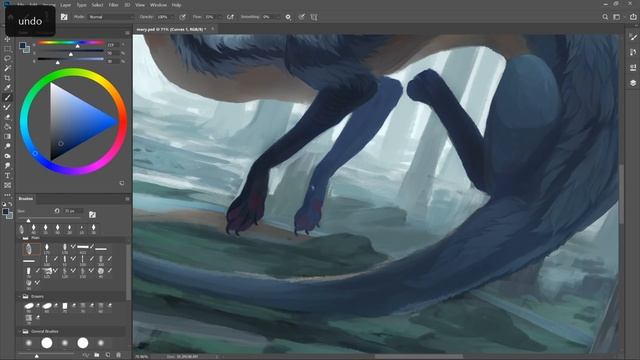Viewport: 640px width, 360px height.
Task: Click the hue slider bar
Action: pyautogui.click(x=71, y=42)
